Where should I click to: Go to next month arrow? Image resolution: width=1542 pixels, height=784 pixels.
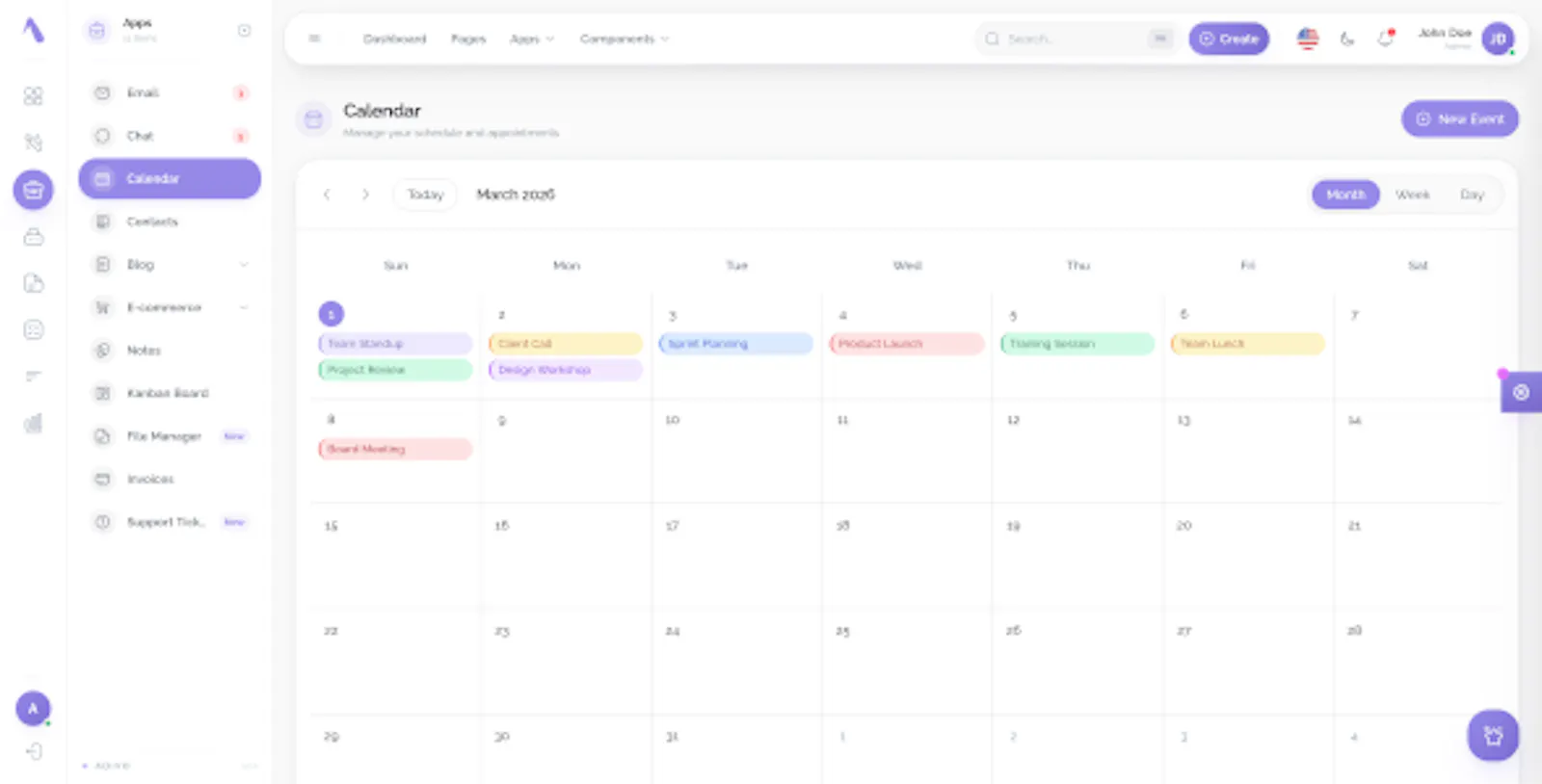(x=365, y=195)
